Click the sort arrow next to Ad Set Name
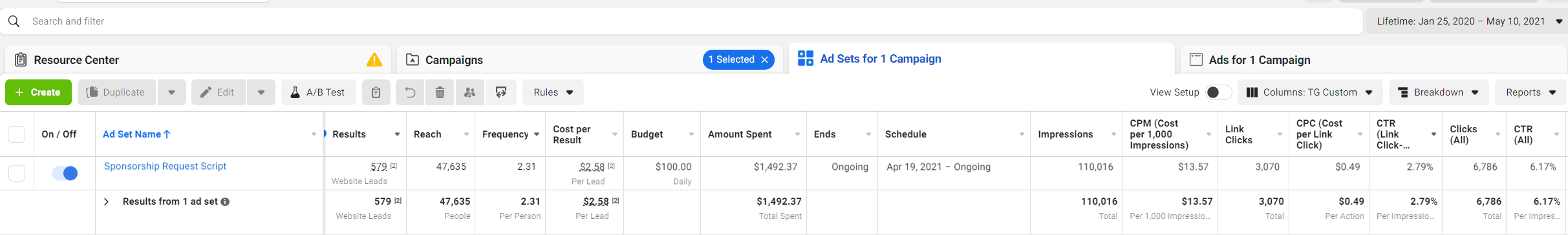This screenshot has width=1568, height=235. click(167, 134)
